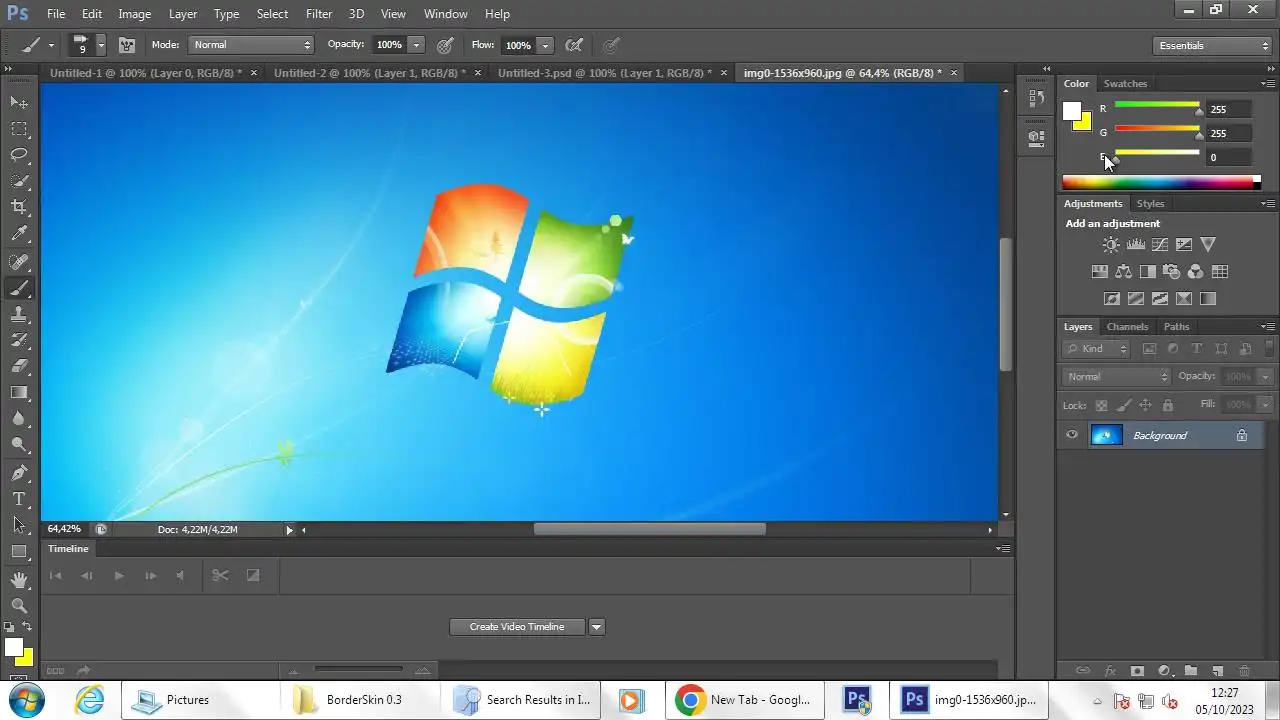Select the Crop tool
The height and width of the screenshot is (720, 1280).
19,207
